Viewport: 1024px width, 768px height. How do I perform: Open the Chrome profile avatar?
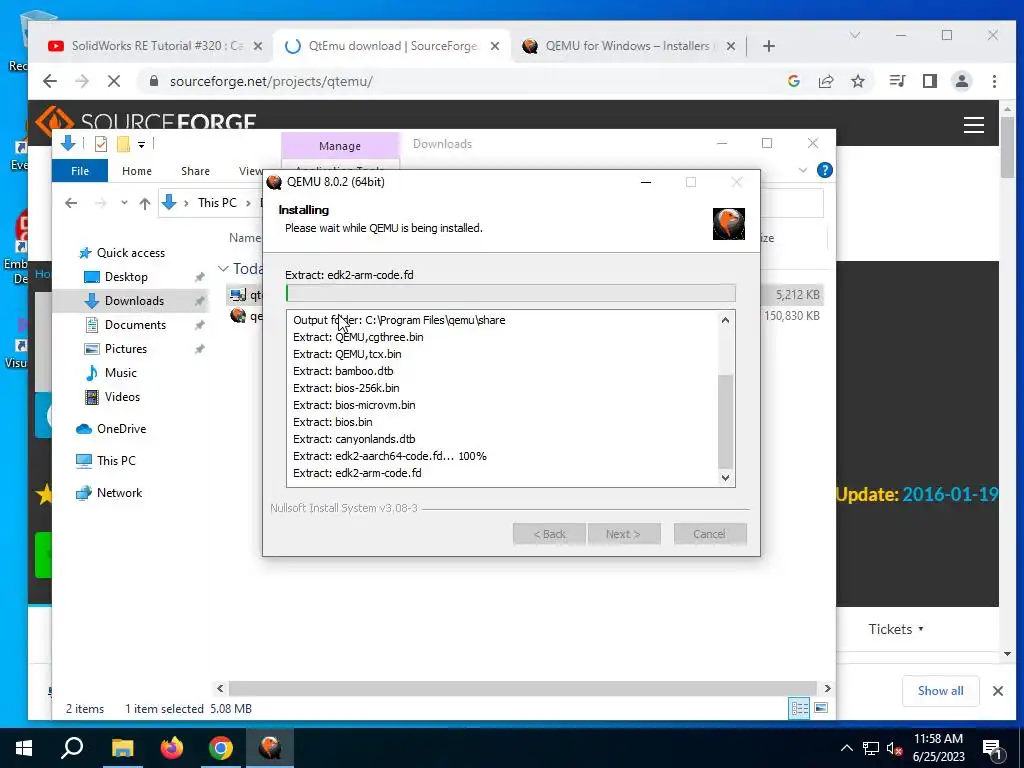click(962, 81)
